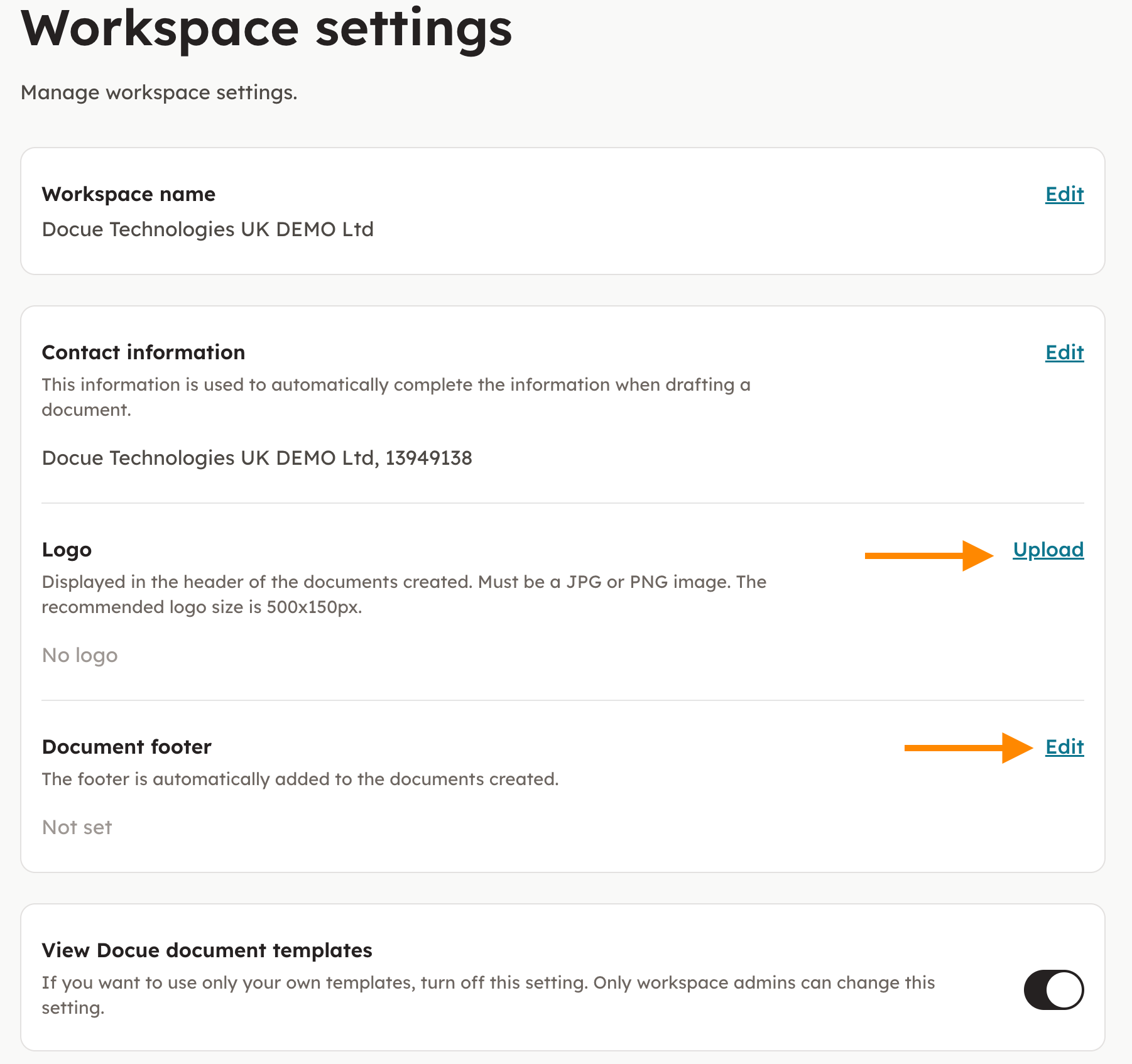Disable View Docue document templates switch
Screen dimensions: 1132x1064
[x=1053, y=990]
